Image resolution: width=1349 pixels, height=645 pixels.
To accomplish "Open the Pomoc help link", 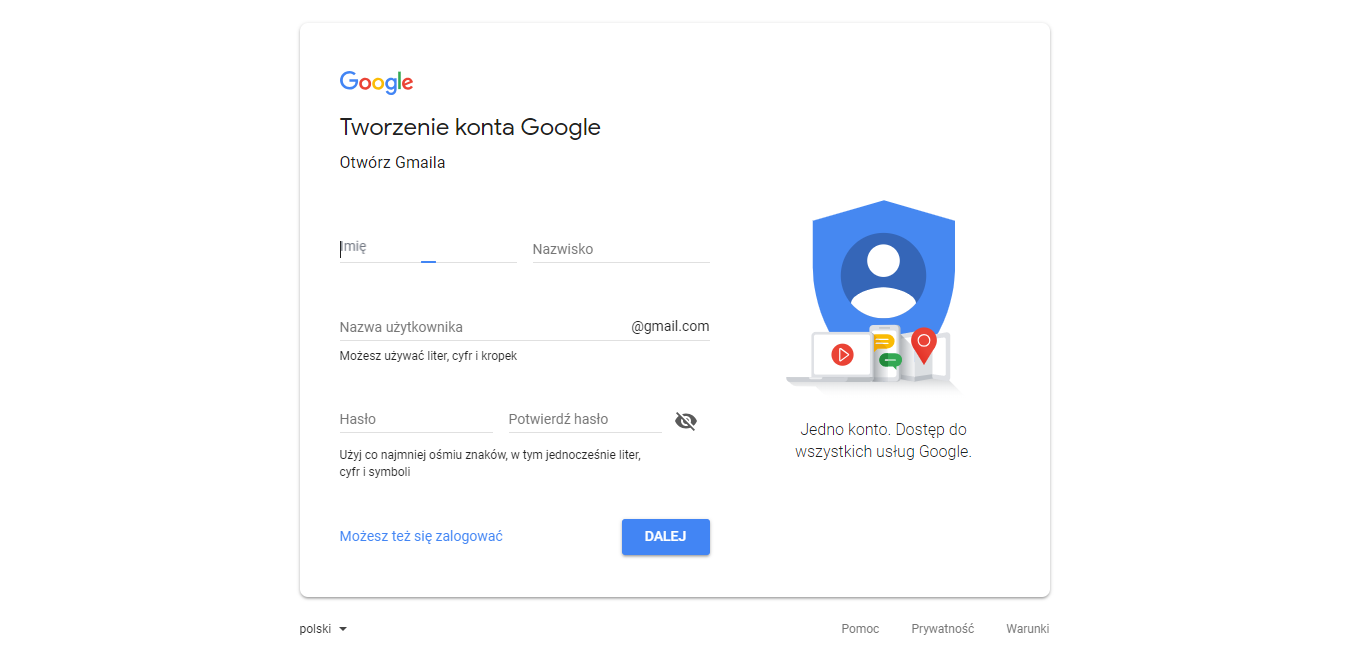I will pos(860,629).
